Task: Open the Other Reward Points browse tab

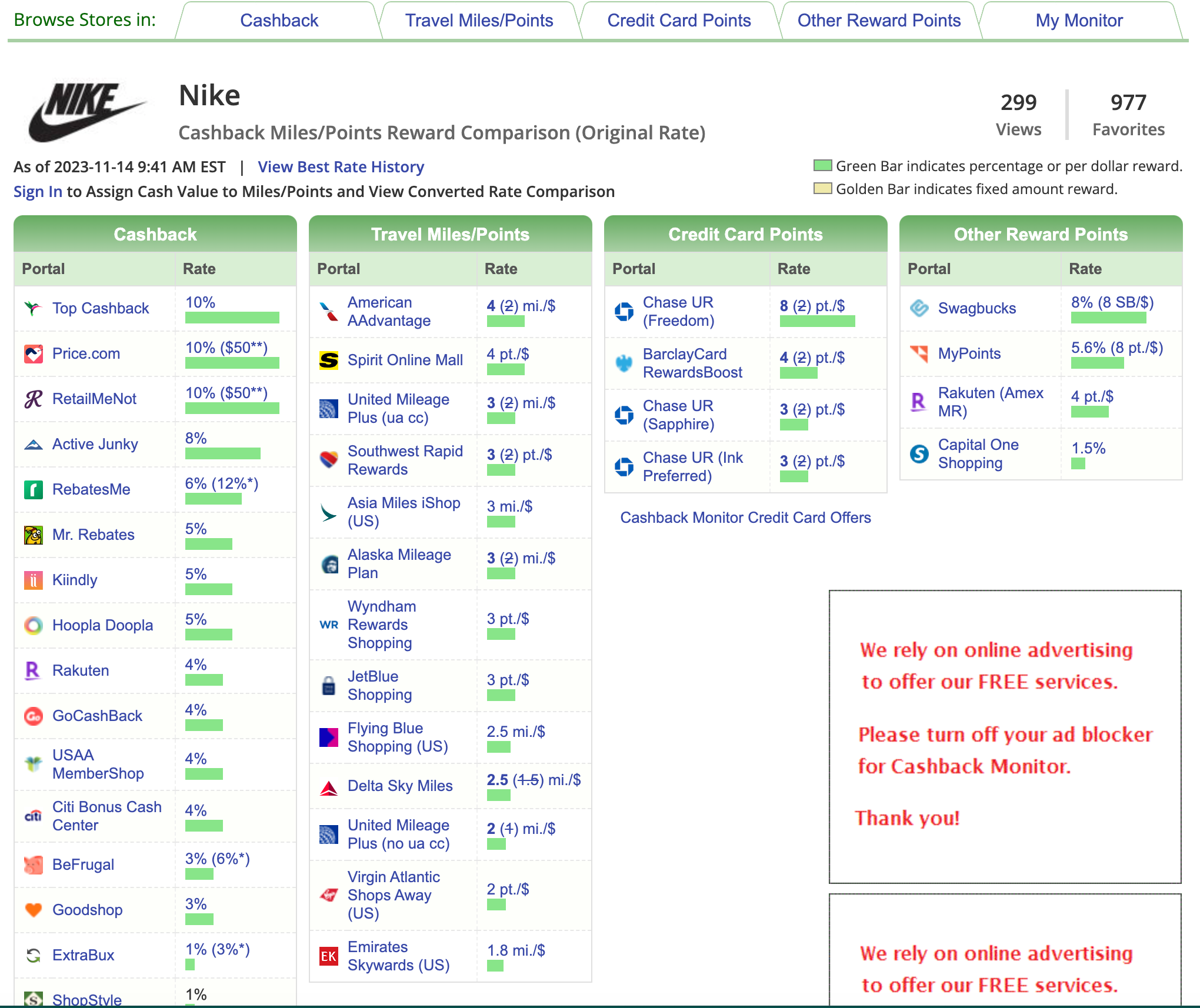Action: (879, 21)
